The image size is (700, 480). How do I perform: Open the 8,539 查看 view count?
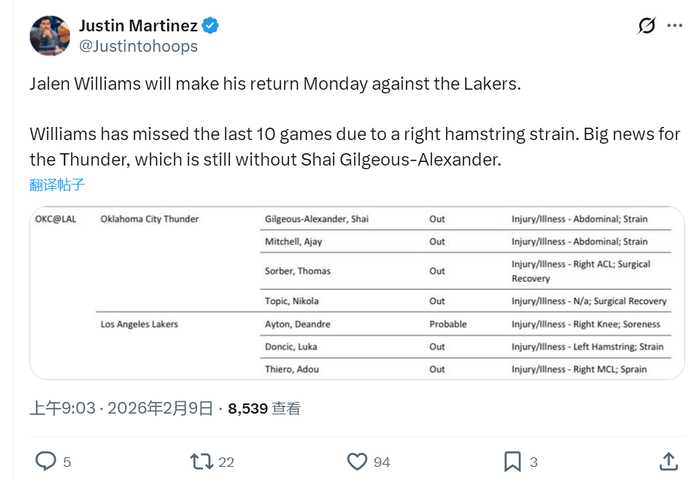[264, 408]
